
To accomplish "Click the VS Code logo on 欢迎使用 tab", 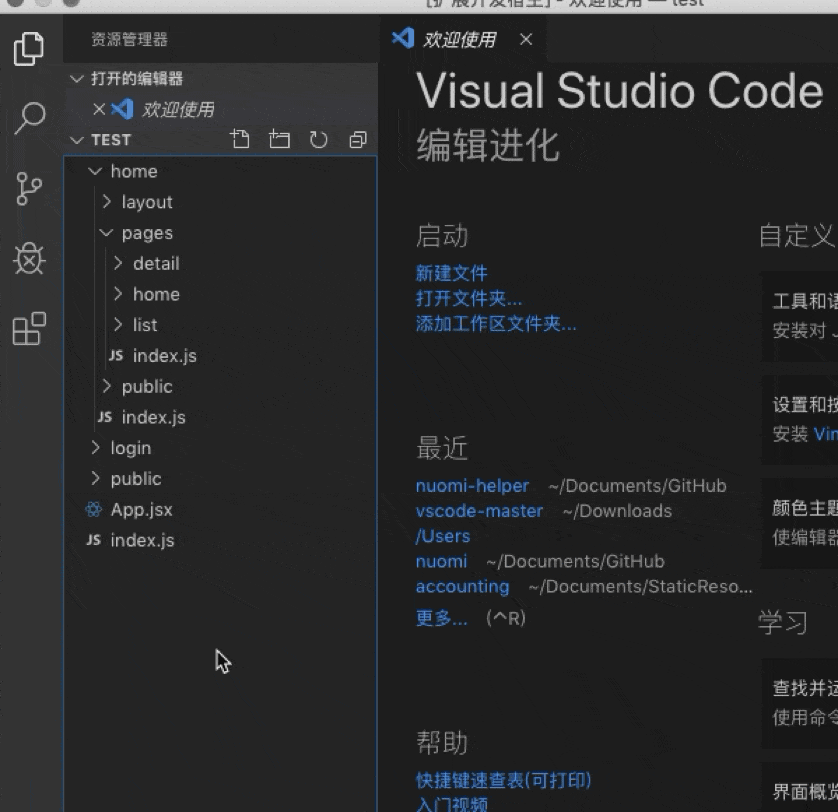I will [x=403, y=38].
